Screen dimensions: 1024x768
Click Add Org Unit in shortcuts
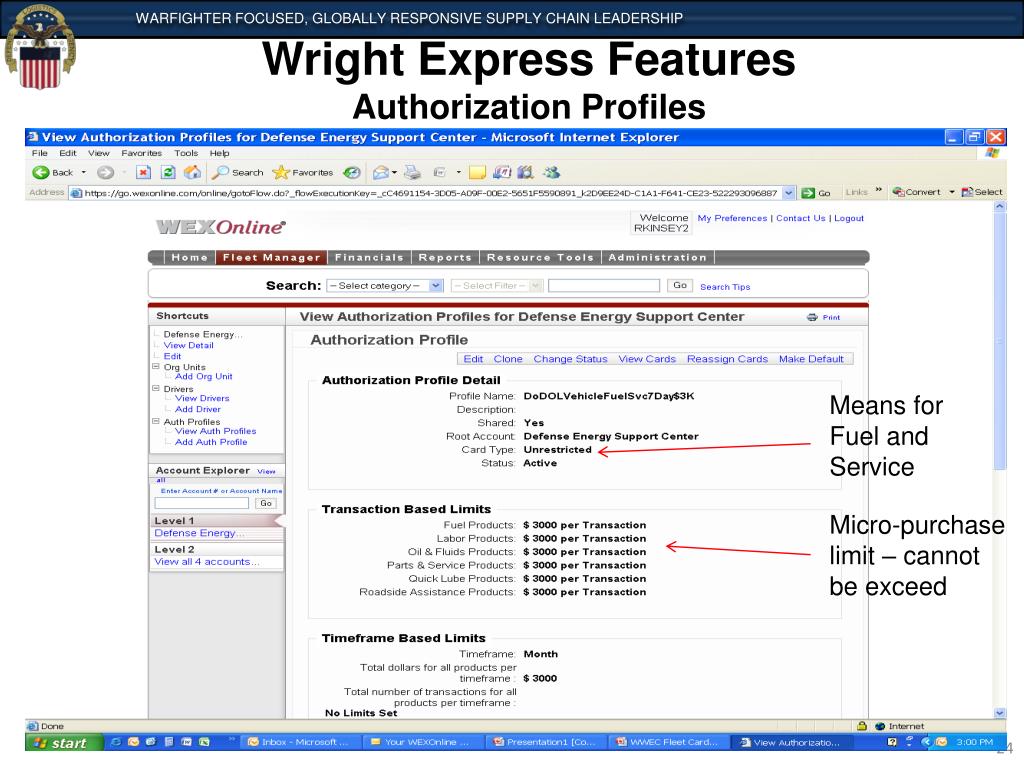[x=204, y=377]
